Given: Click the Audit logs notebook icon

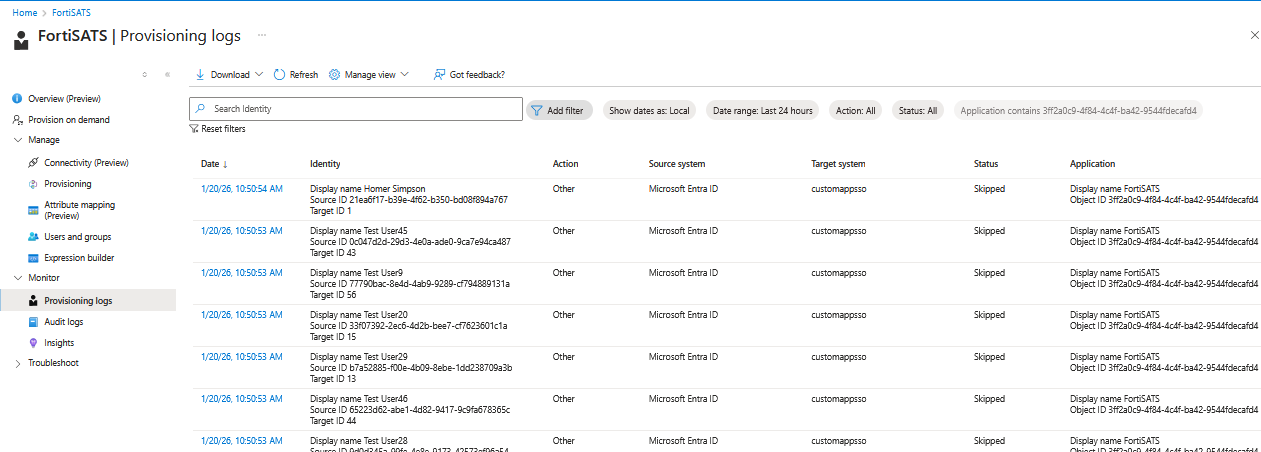Looking at the screenshot, I should tap(33, 322).
